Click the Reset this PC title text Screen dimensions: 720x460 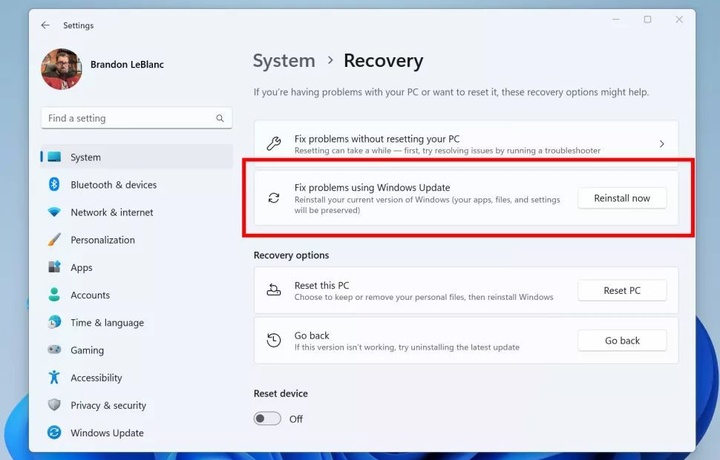point(322,285)
